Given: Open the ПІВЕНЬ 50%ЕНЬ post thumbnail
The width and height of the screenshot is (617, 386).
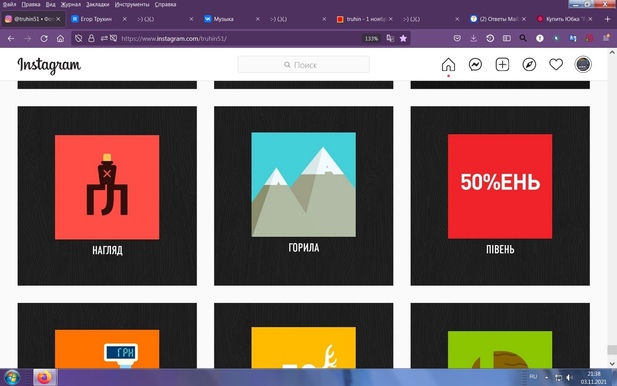Looking at the screenshot, I should (x=500, y=196).
